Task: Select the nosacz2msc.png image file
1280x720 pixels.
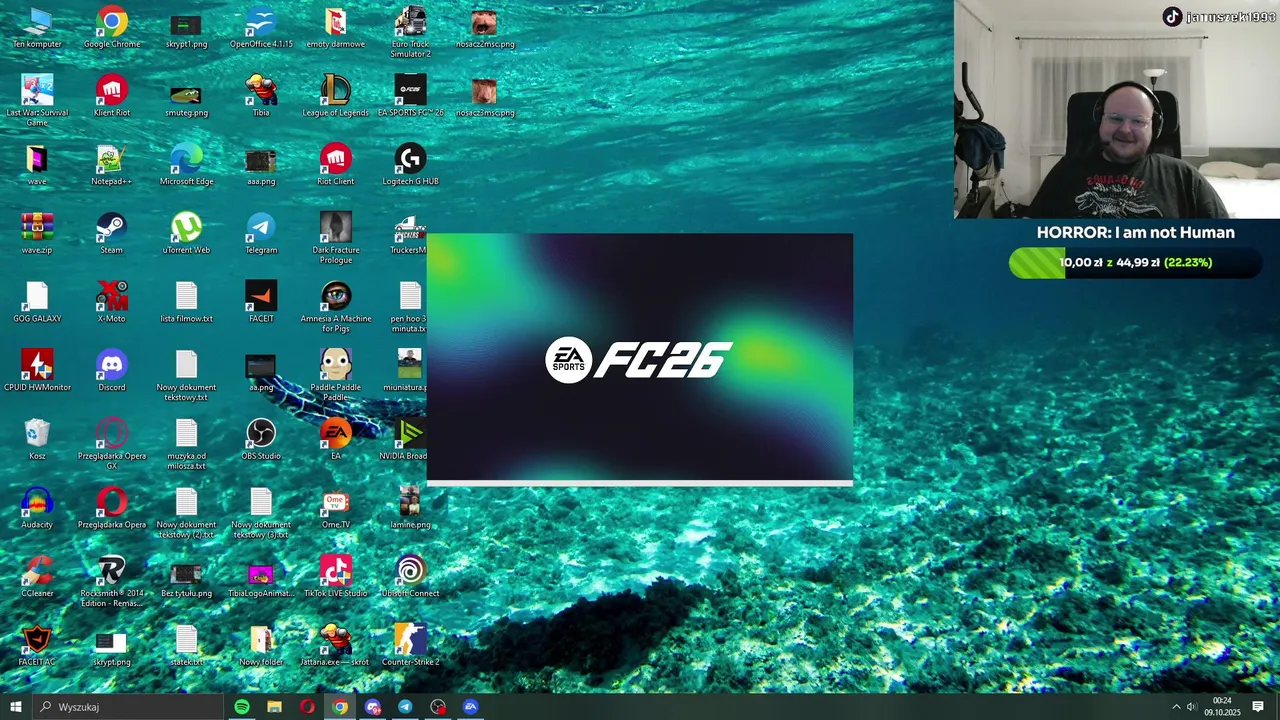Action: tap(484, 28)
